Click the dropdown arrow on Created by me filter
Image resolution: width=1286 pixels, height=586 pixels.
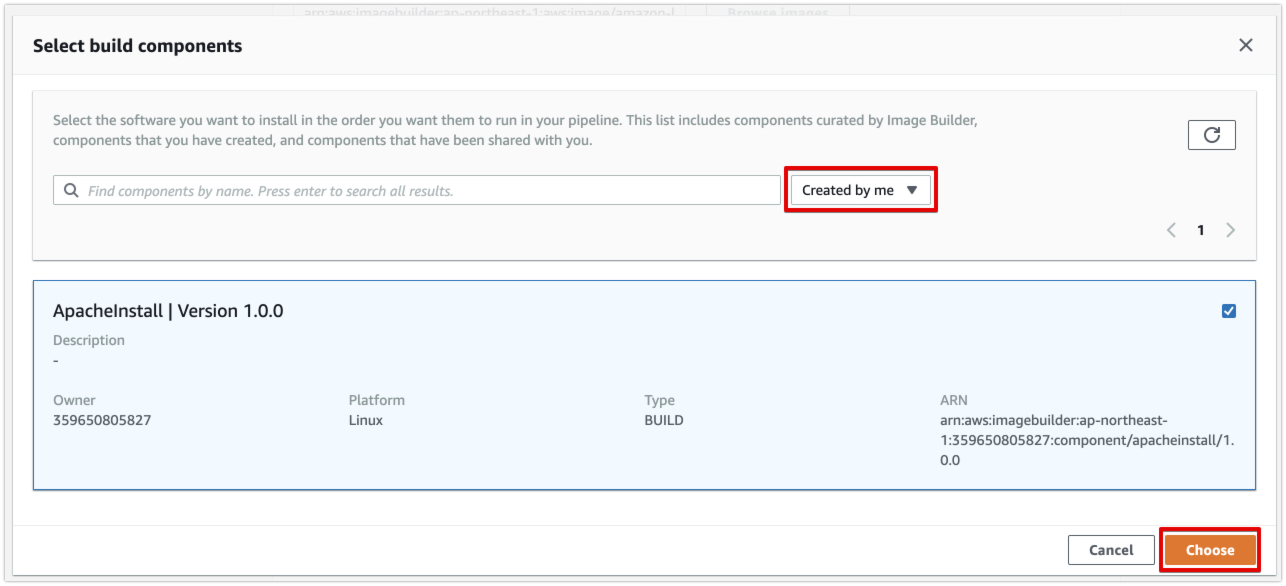point(911,189)
